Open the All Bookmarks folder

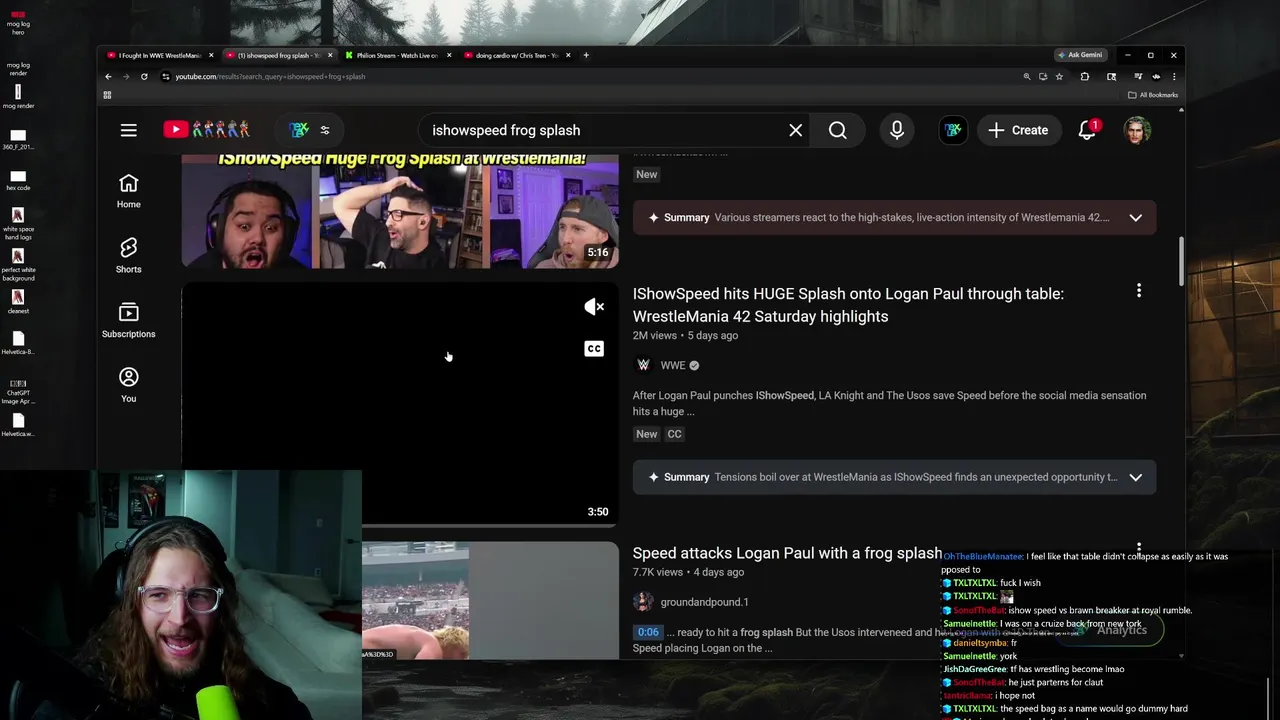coord(1153,95)
